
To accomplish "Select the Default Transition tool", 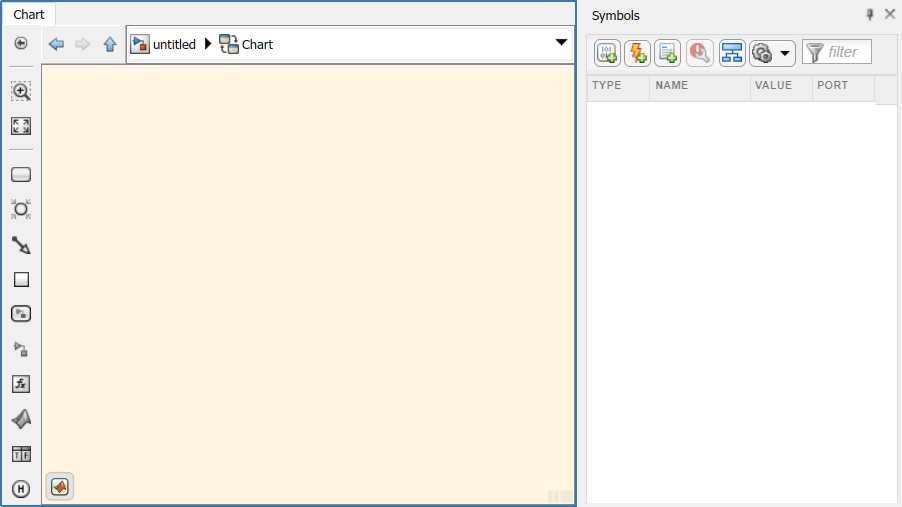I will [21, 245].
